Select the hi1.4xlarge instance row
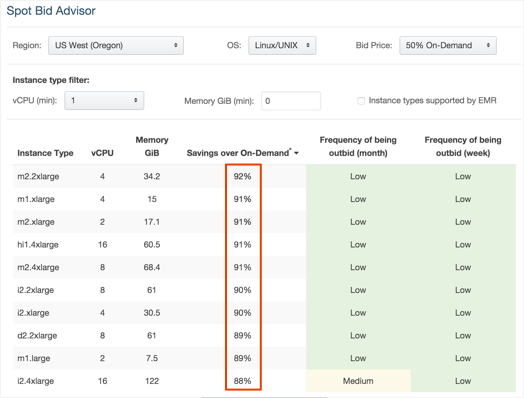This screenshot has width=524, height=398. [264, 245]
